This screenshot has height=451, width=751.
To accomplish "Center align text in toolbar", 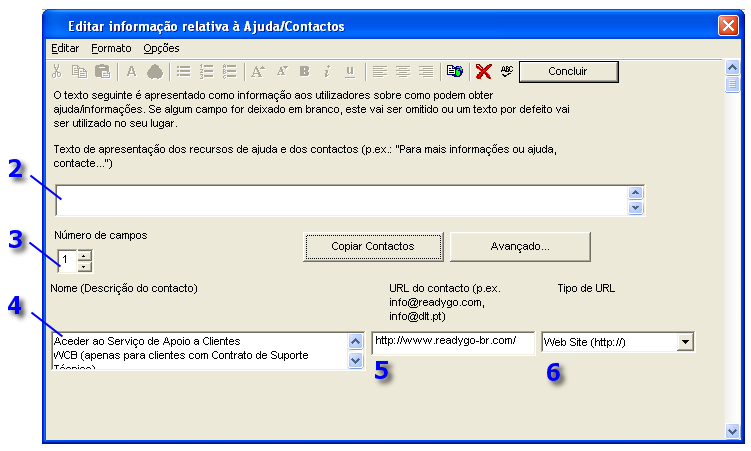I will coord(403,71).
